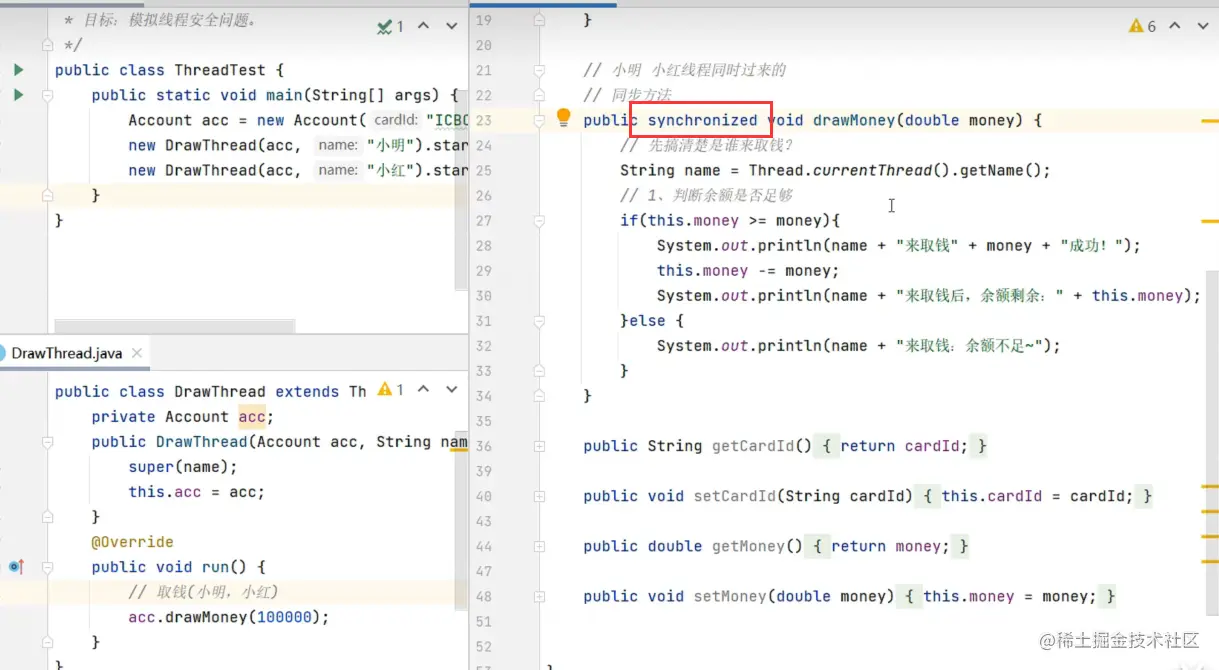This screenshot has height=670, width=1219.
Task: Go to previous highlighted error in Account editor
Action: pos(1175,26)
